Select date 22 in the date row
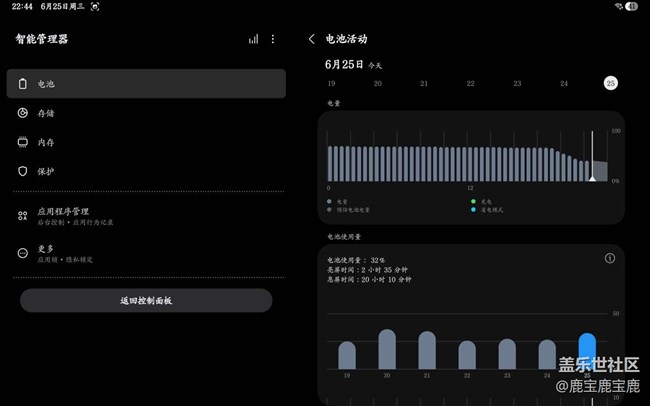The image size is (650, 406). (470, 83)
